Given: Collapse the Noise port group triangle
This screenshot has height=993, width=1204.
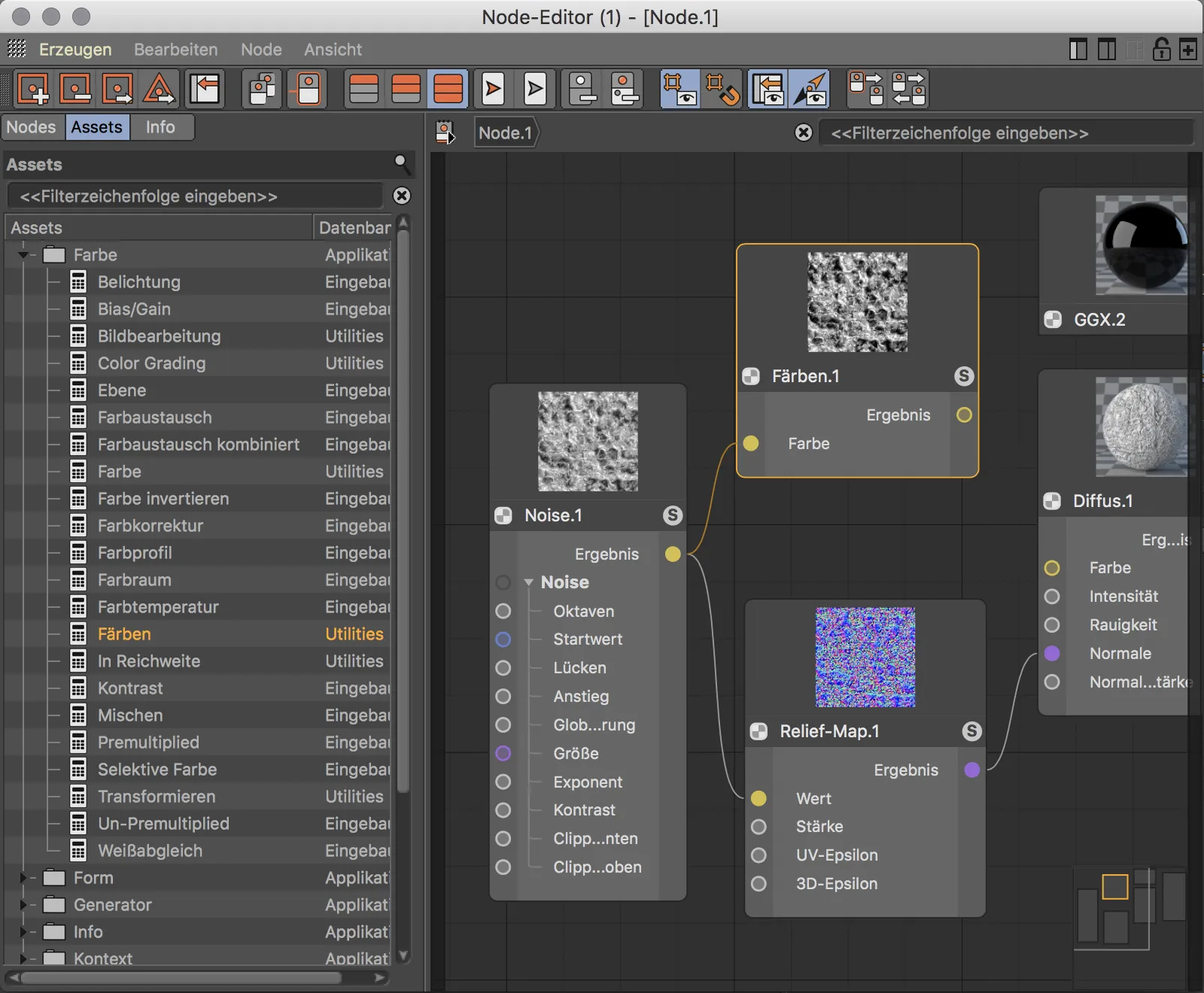Looking at the screenshot, I should [529, 582].
